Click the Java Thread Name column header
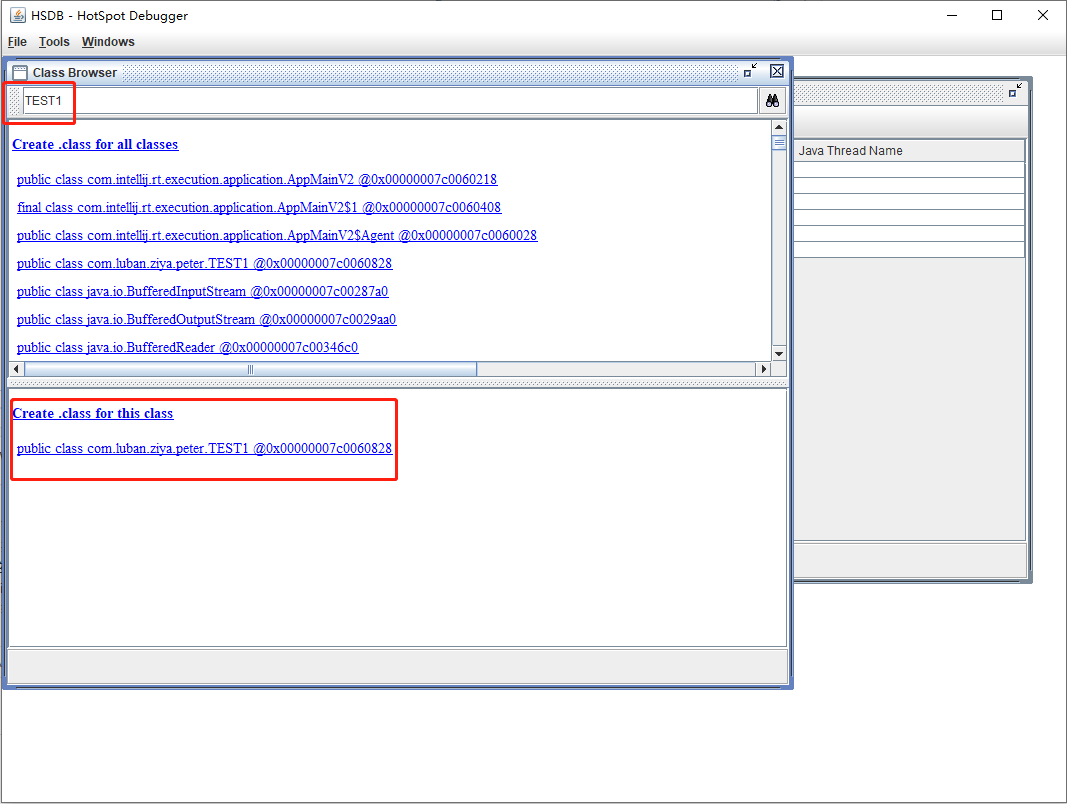Image resolution: width=1067 pixels, height=804 pixels. (909, 150)
